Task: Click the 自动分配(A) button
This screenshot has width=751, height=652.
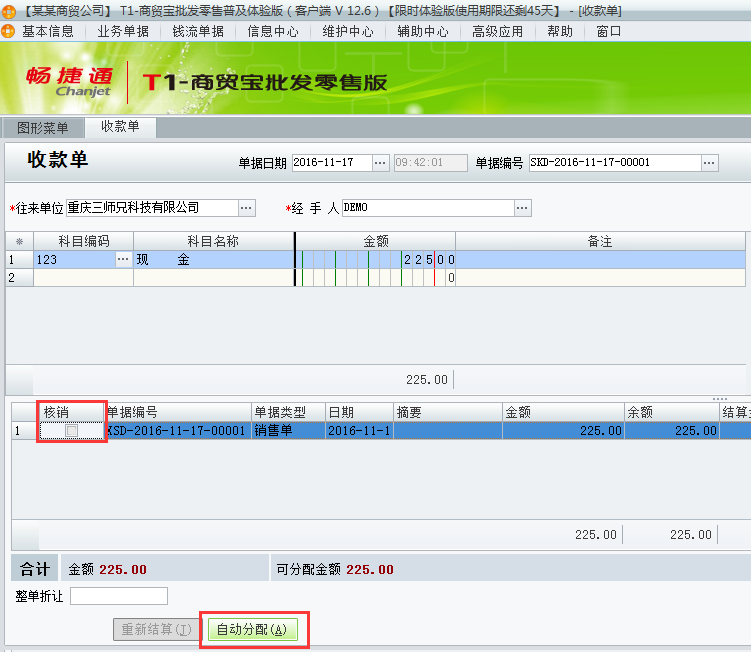Action: pyautogui.click(x=252, y=629)
